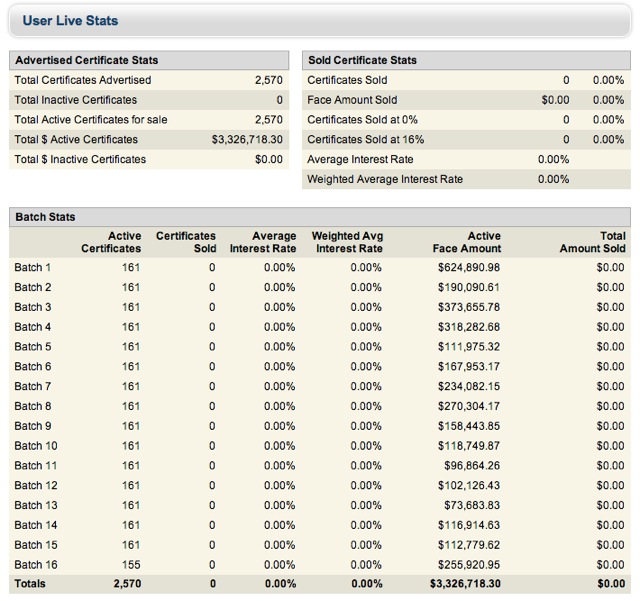Click the Total $ Inactive Certificates label
640x601 pixels.
80,159
